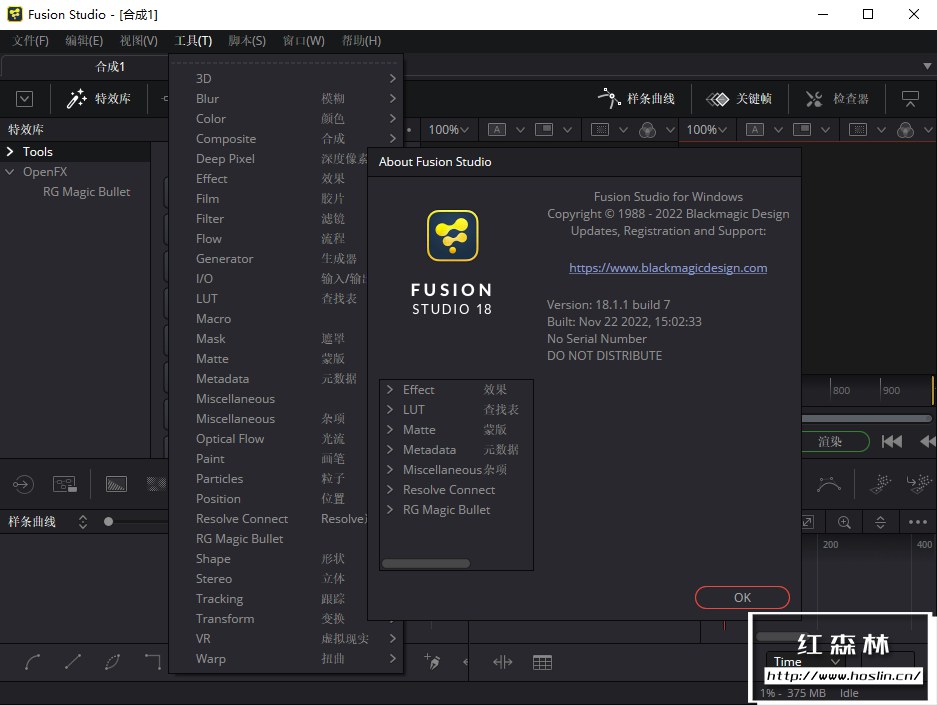
Task: Open the right viewer 100% zoom dropdown
Action: [706, 130]
